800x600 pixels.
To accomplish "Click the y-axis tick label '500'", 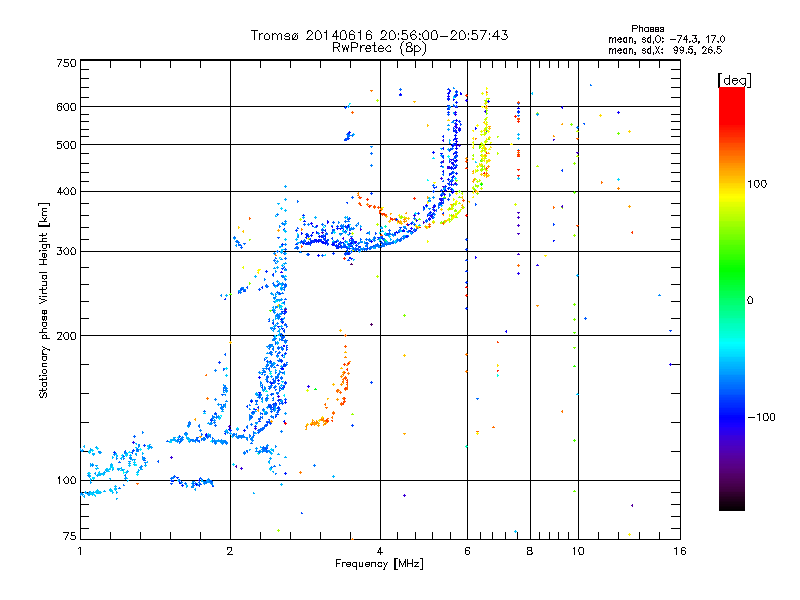I will tap(66, 145).
